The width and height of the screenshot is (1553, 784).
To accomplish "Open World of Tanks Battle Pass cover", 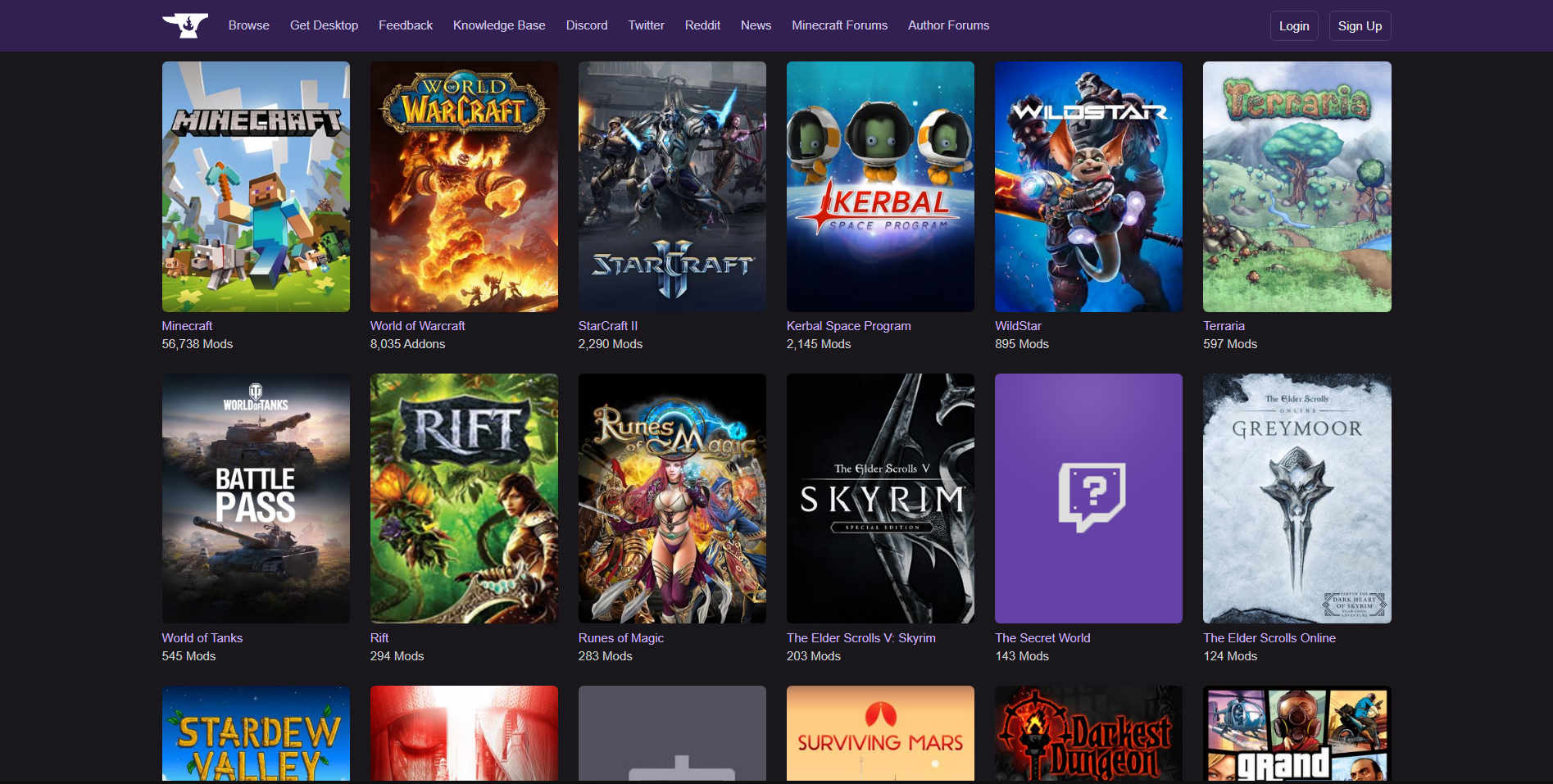I will [256, 499].
